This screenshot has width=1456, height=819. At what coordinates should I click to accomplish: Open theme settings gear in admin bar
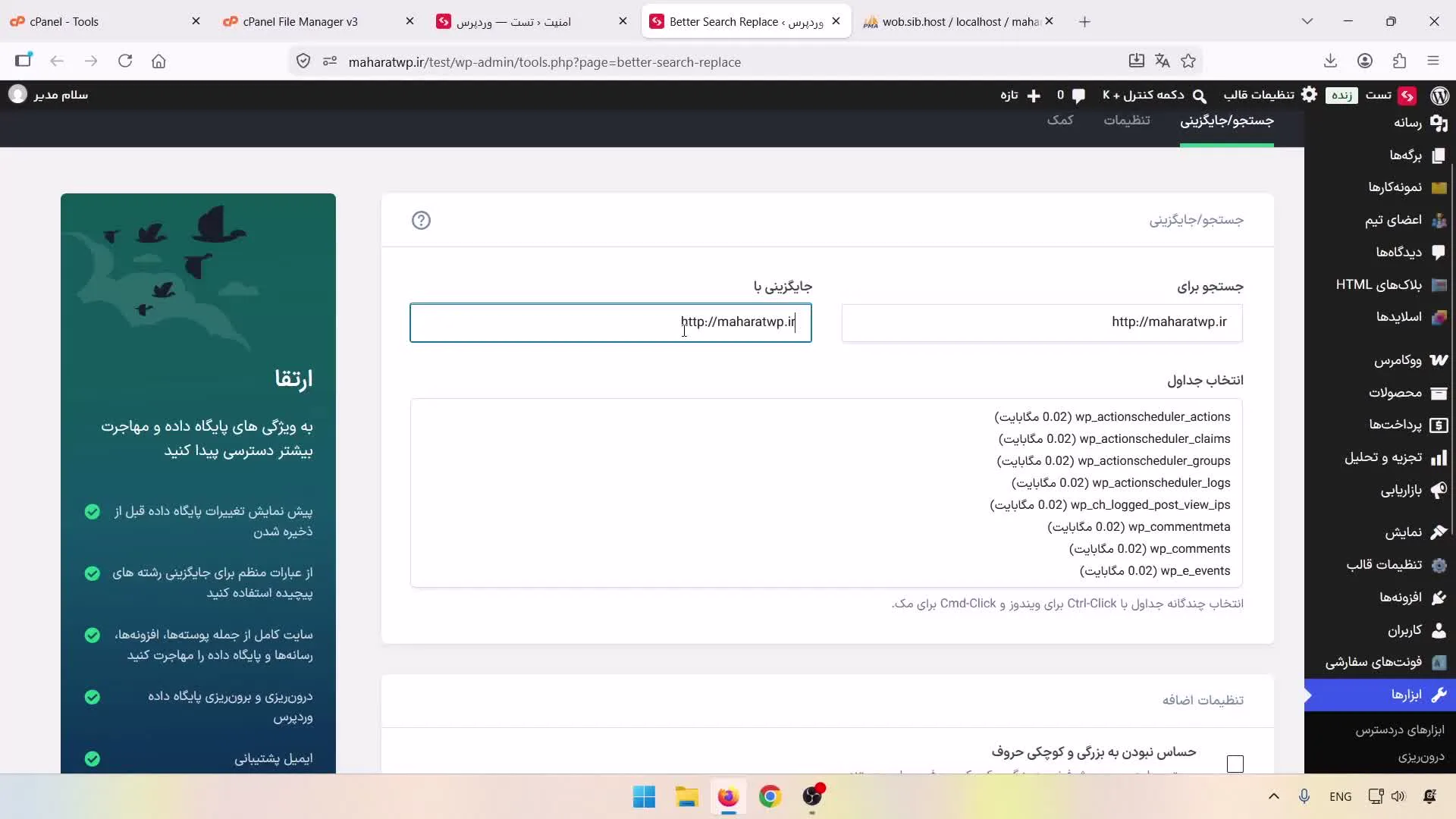tap(1309, 94)
